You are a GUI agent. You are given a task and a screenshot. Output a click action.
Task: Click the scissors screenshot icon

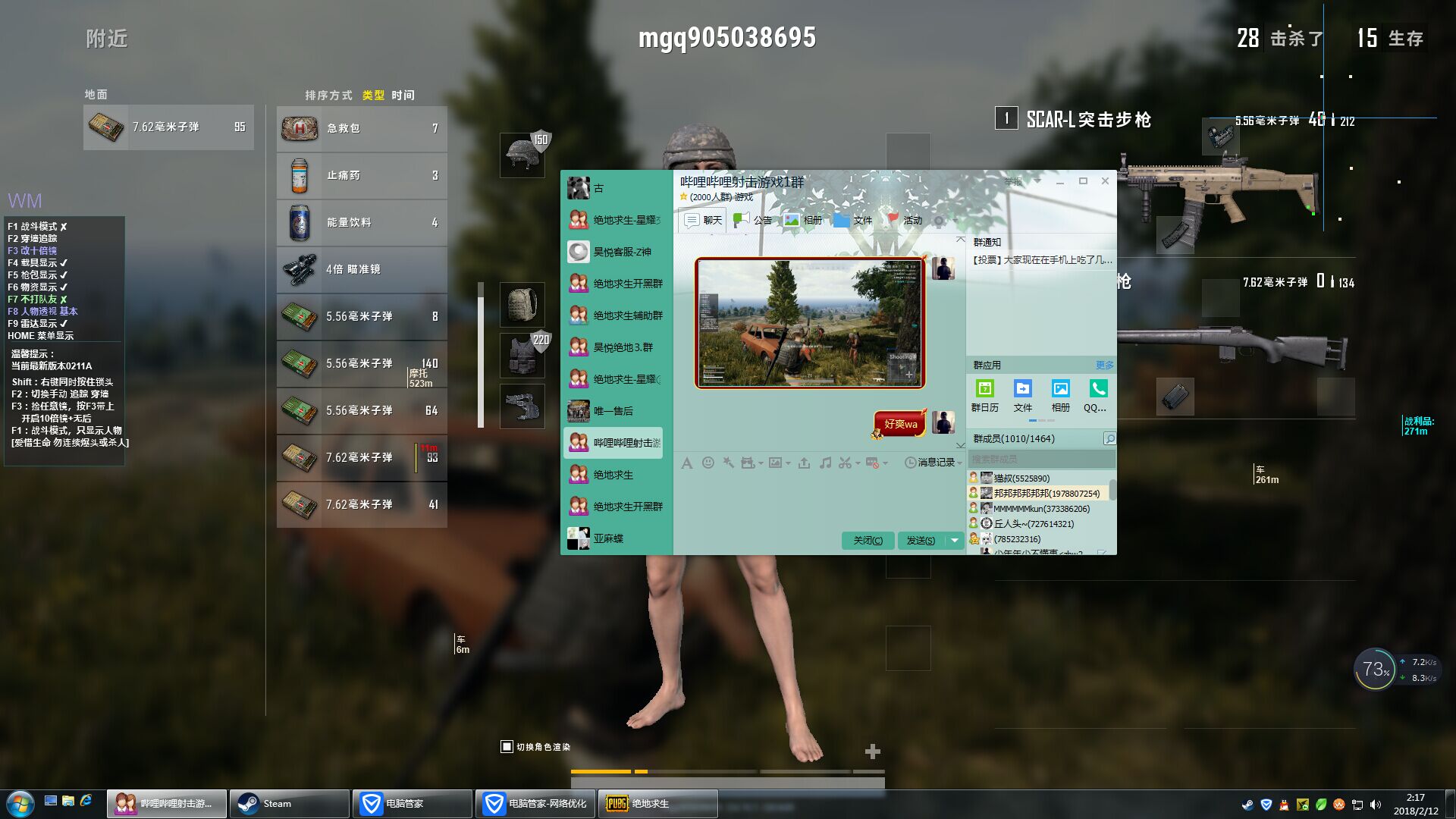(x=845, y=463)
